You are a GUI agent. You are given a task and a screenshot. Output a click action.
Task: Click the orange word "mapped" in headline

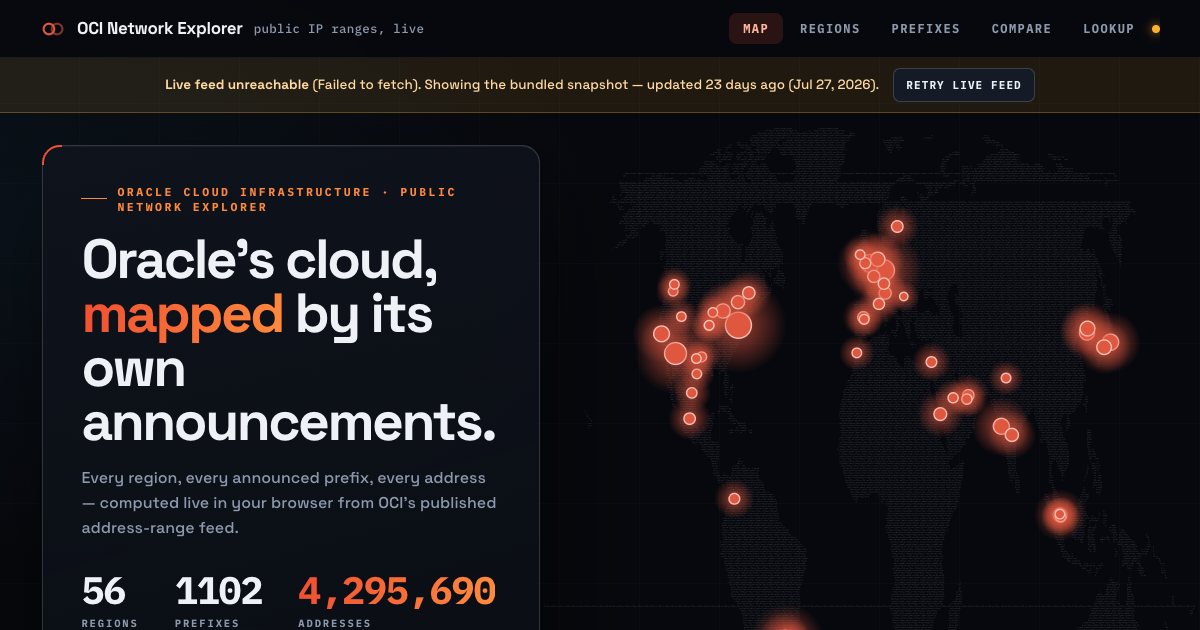(183, 315)
